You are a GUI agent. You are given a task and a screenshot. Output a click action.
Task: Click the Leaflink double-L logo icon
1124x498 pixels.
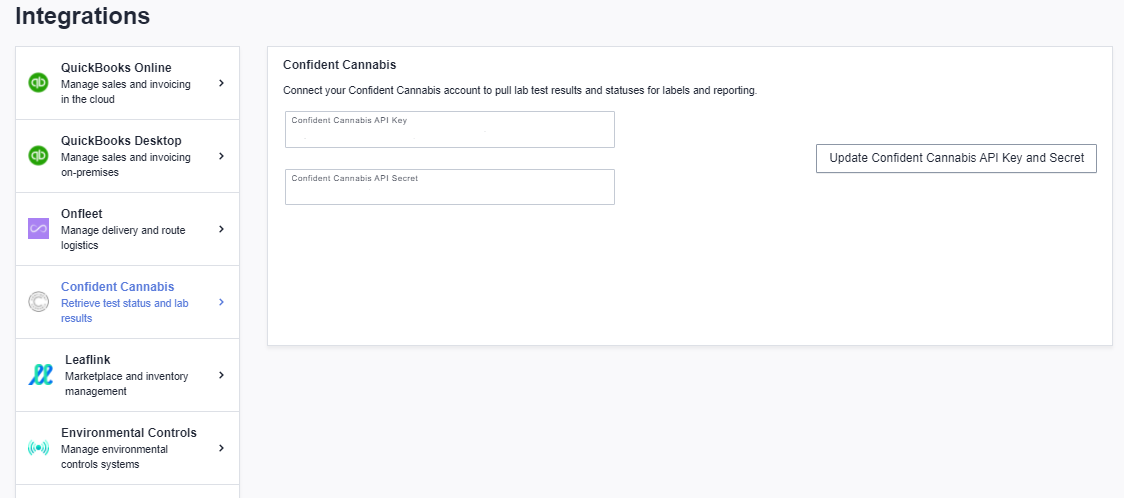click(x=40, y=375)
